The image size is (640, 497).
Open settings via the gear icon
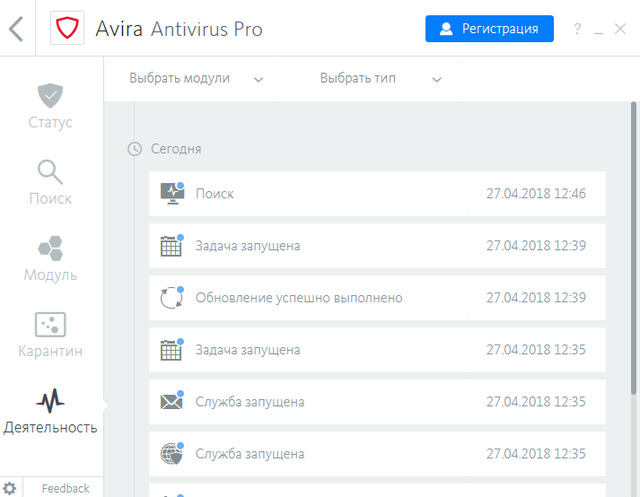(9, 488)
